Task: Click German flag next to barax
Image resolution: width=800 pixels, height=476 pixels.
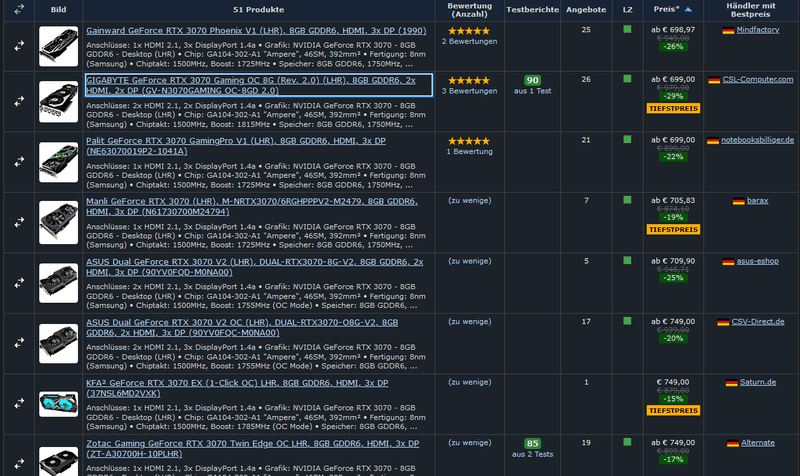Action: click(738, 201)
